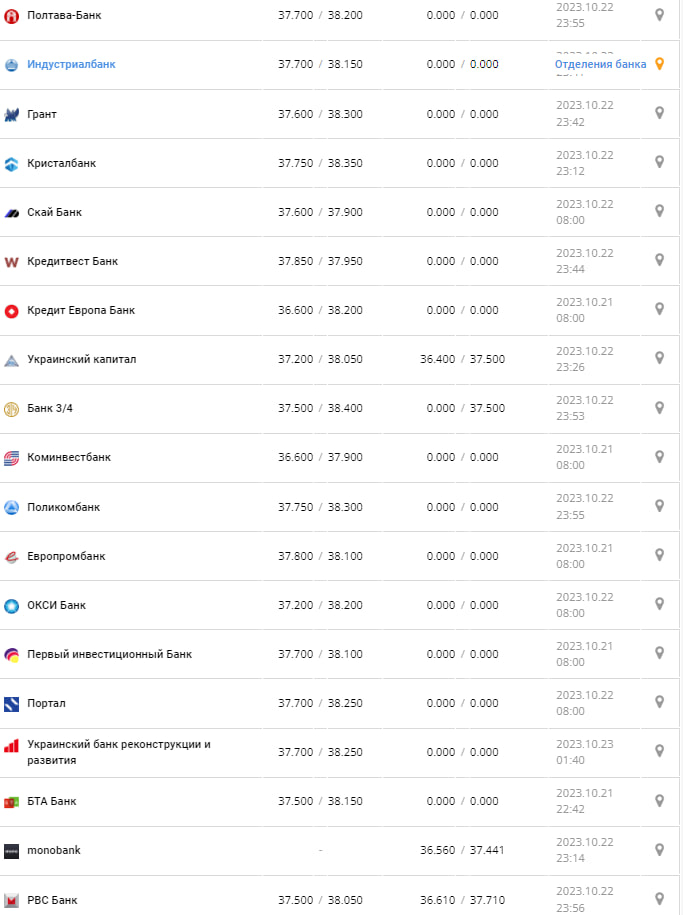Click the map pin for ОКСИ Банк
The image size is (683, 915).
click(659, 604)
